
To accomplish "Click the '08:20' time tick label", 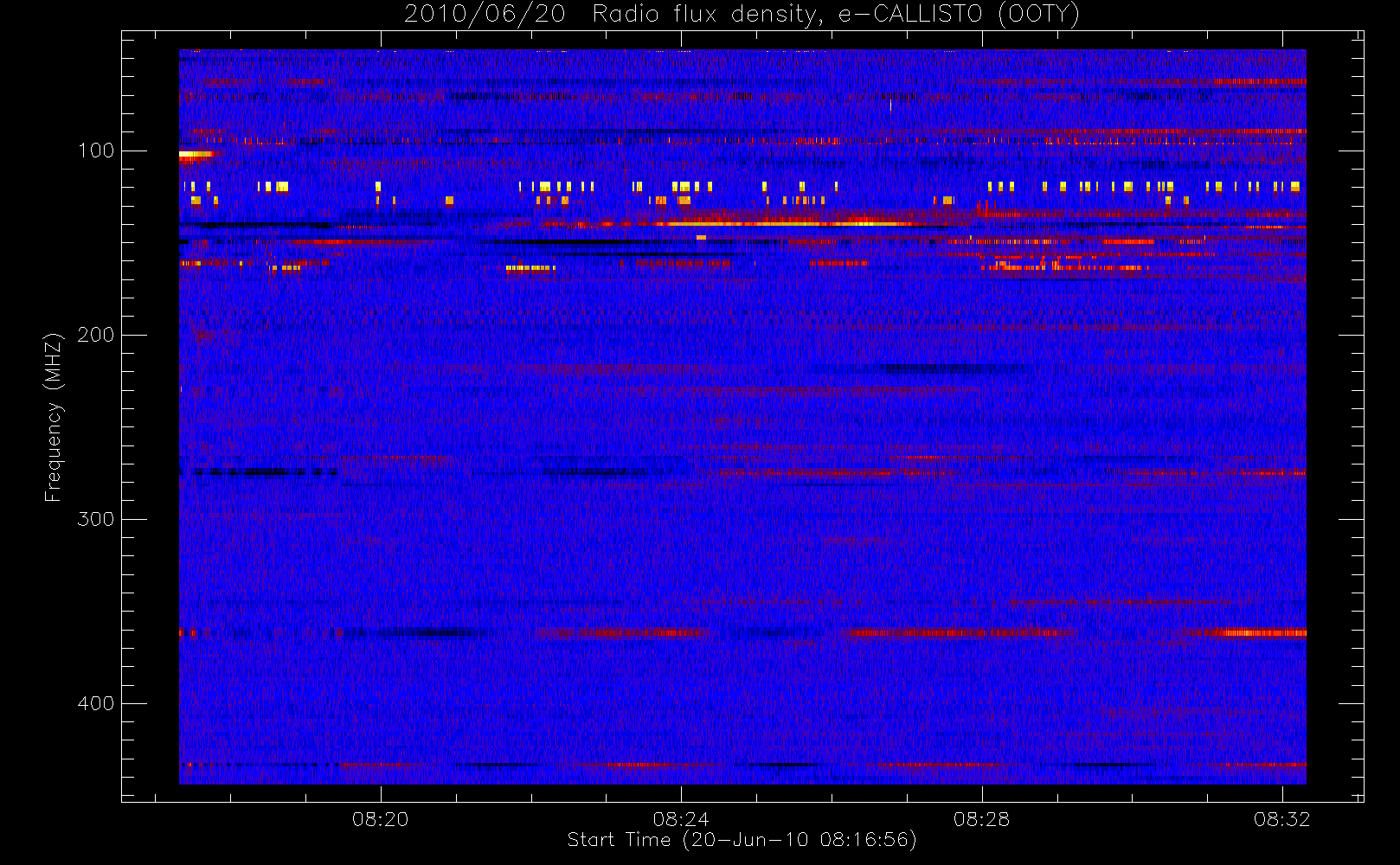I will 380,819.
